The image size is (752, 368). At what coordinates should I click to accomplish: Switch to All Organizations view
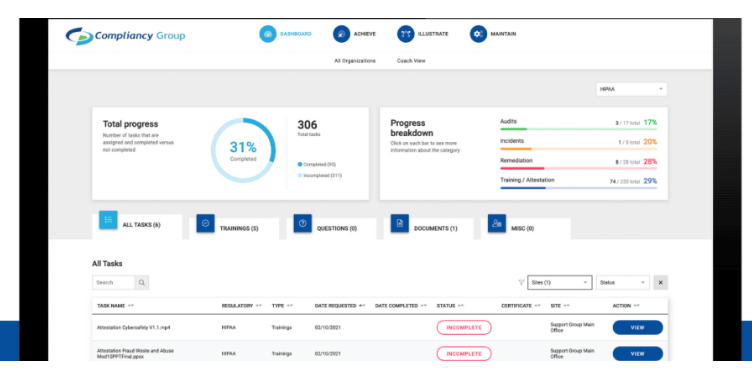pos(355,61)
